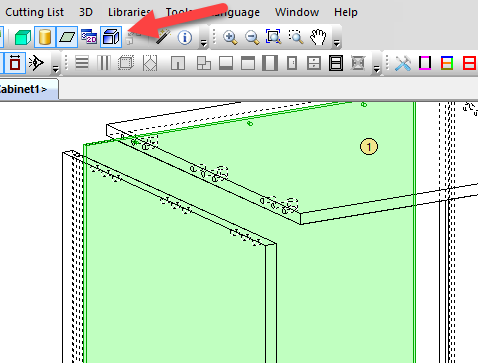Open the Libraries menu

tap(129, 12)
